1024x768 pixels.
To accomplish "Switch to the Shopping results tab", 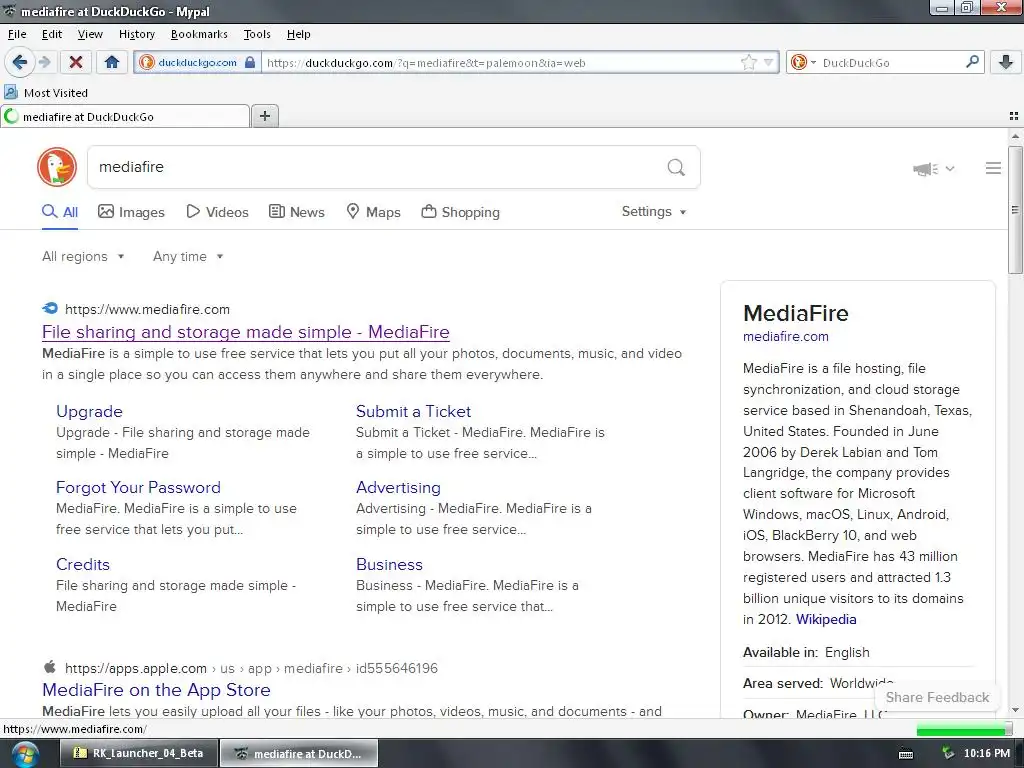I will tap(460, 212).
